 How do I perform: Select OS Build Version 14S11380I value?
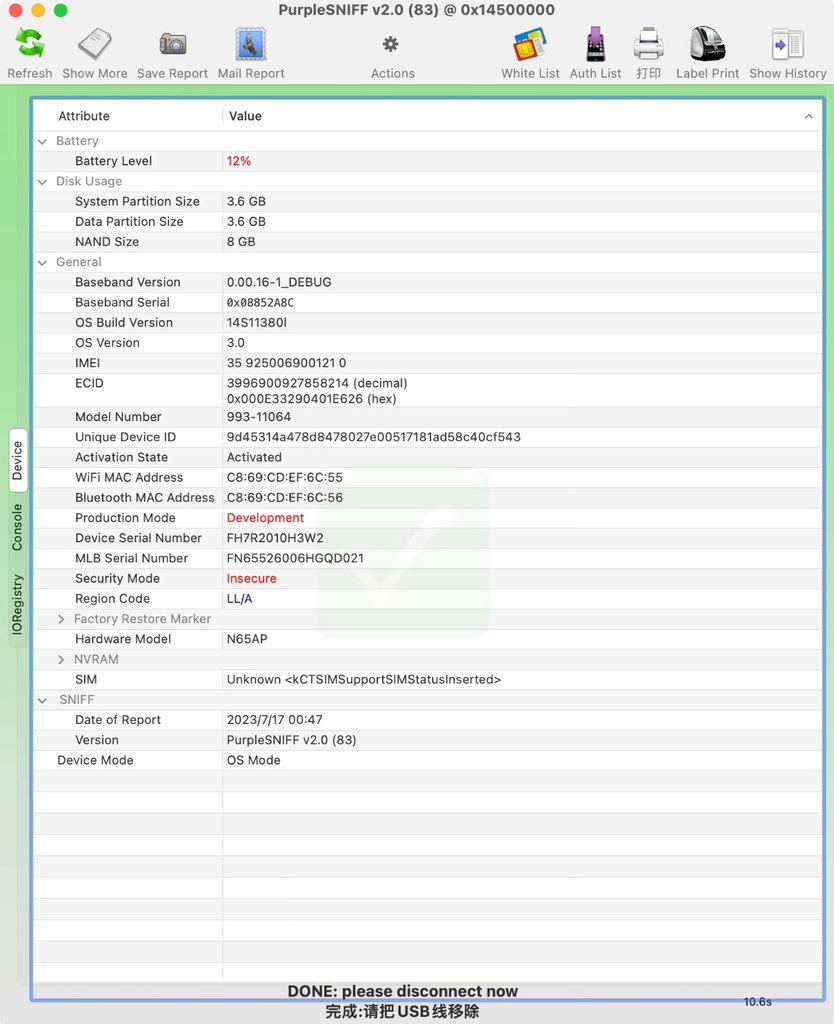pos(257,323)
